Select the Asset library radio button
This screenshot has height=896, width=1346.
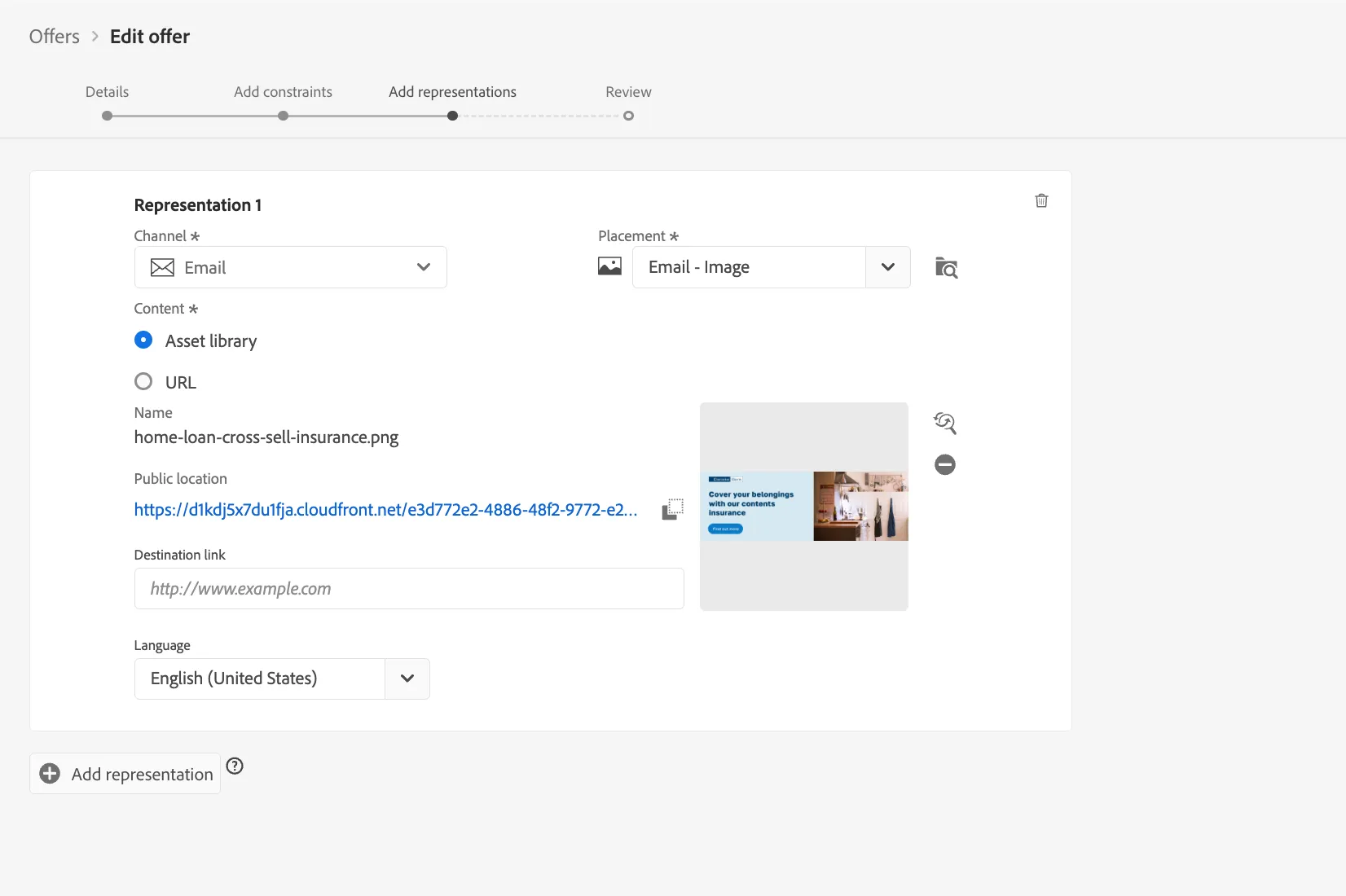pos(143,340)
